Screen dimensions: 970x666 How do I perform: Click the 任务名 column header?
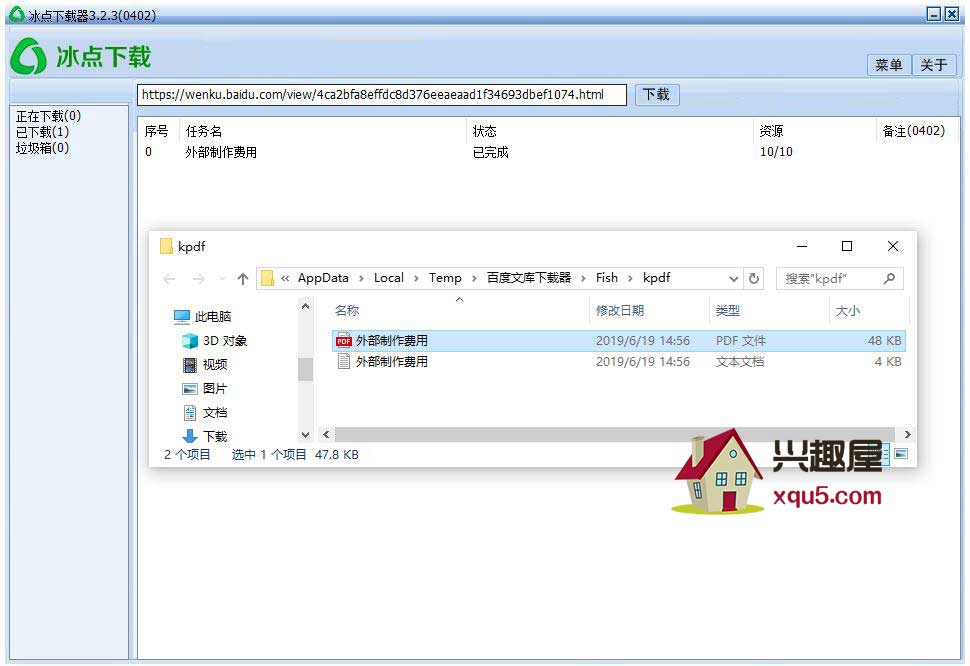[204, 131]
